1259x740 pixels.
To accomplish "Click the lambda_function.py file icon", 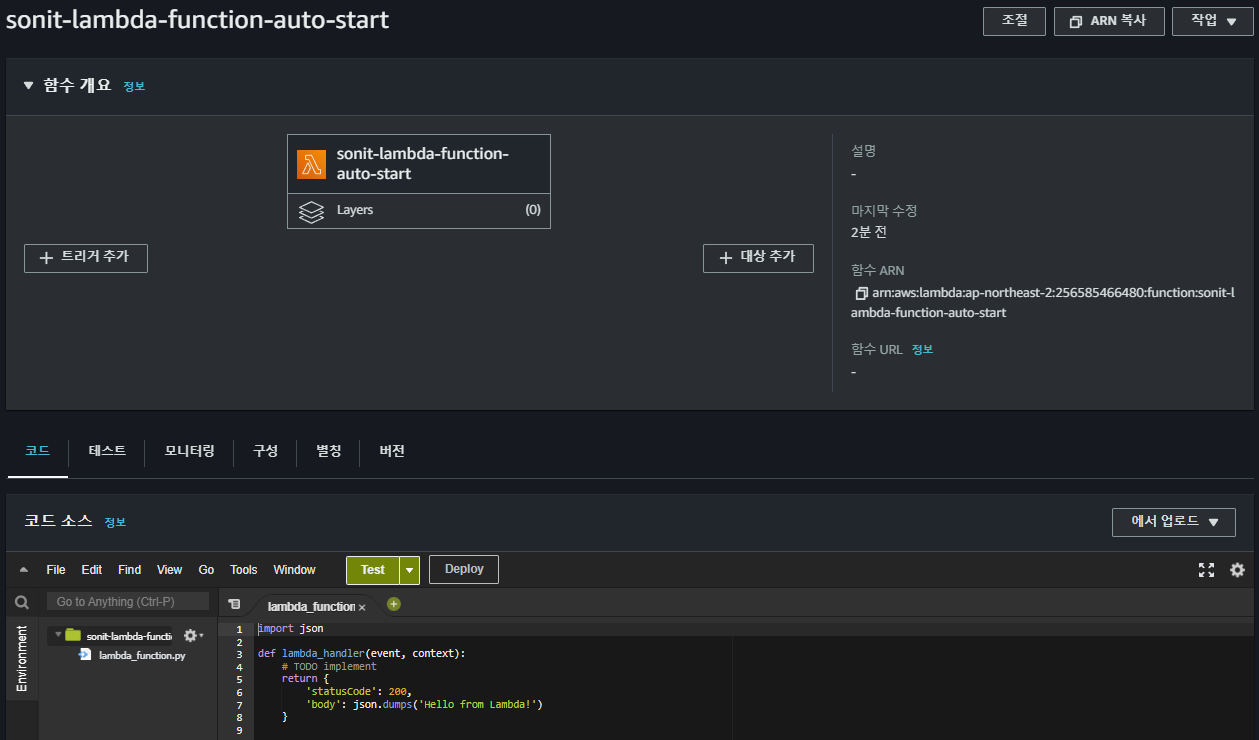I will (85, 655).
